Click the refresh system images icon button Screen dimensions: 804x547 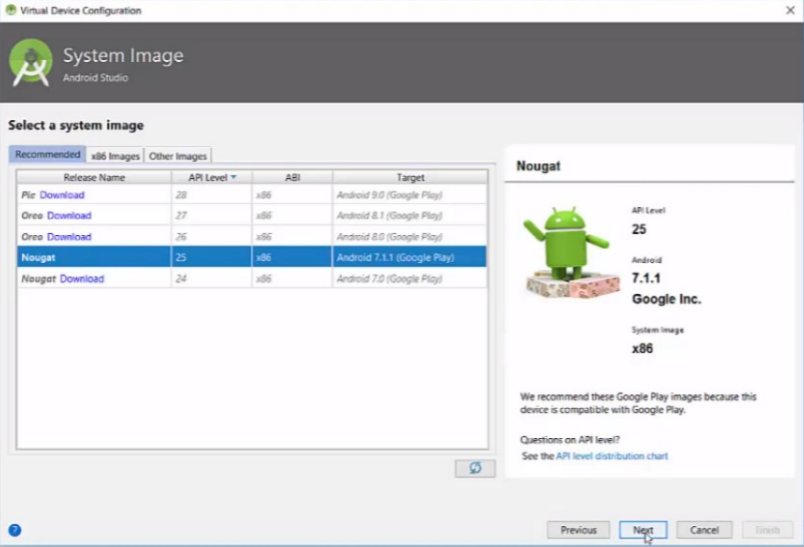coord(475,468)
